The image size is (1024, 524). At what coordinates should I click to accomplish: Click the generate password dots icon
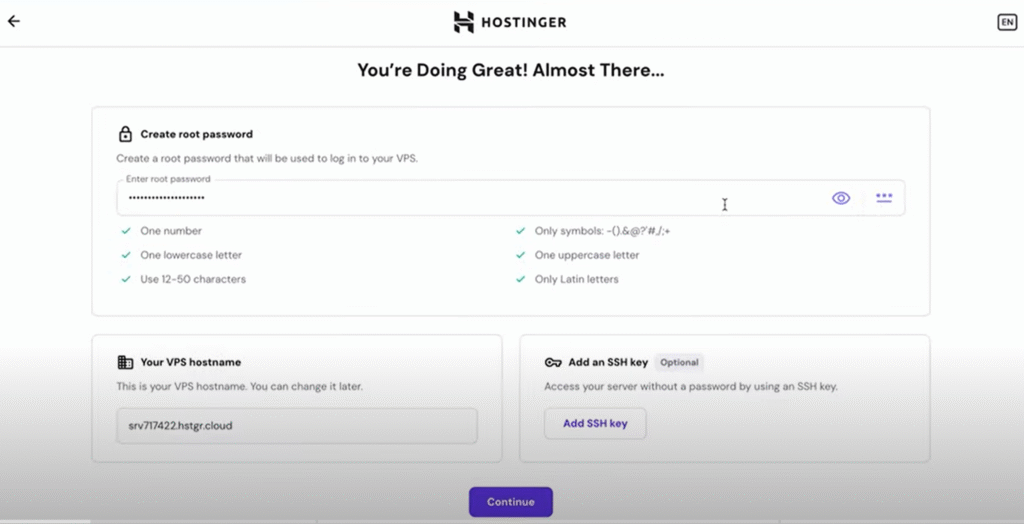[884, 197]
